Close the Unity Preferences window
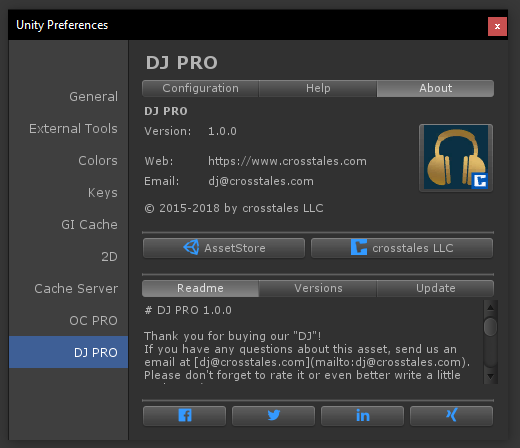The height and width of the screenshot is (448, 520). [x=497, y=26]
